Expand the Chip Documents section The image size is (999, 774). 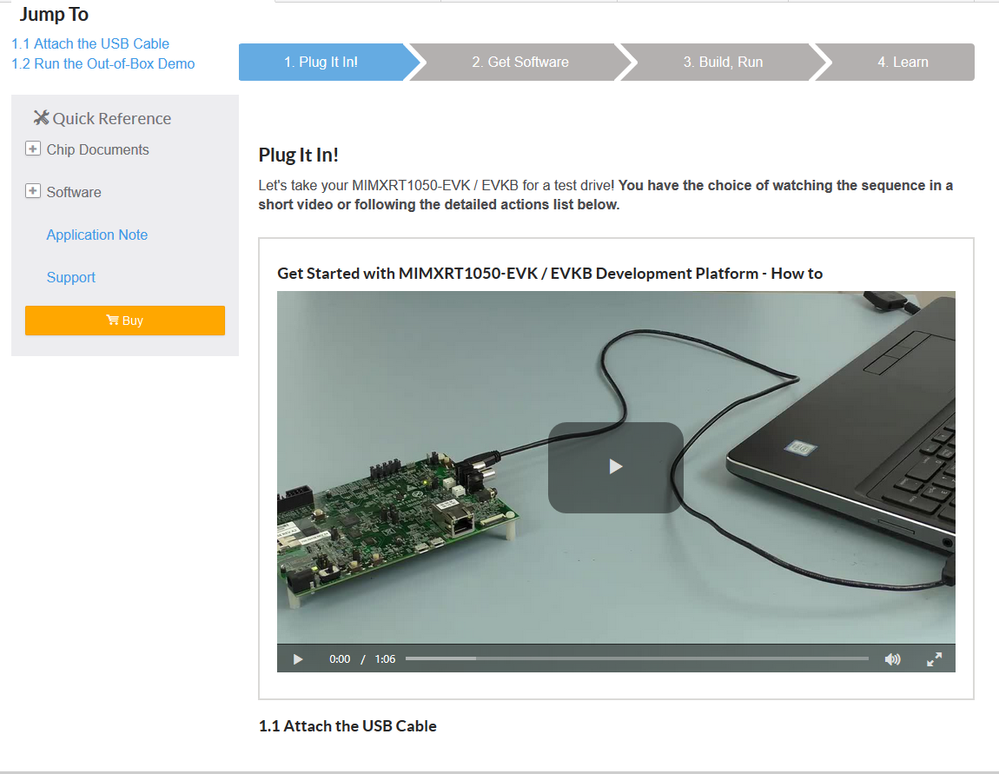pos(33,149)
